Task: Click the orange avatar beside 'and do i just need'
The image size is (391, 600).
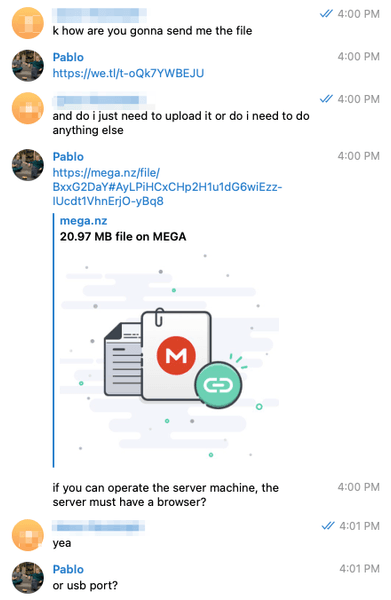Action: [28, 108]
